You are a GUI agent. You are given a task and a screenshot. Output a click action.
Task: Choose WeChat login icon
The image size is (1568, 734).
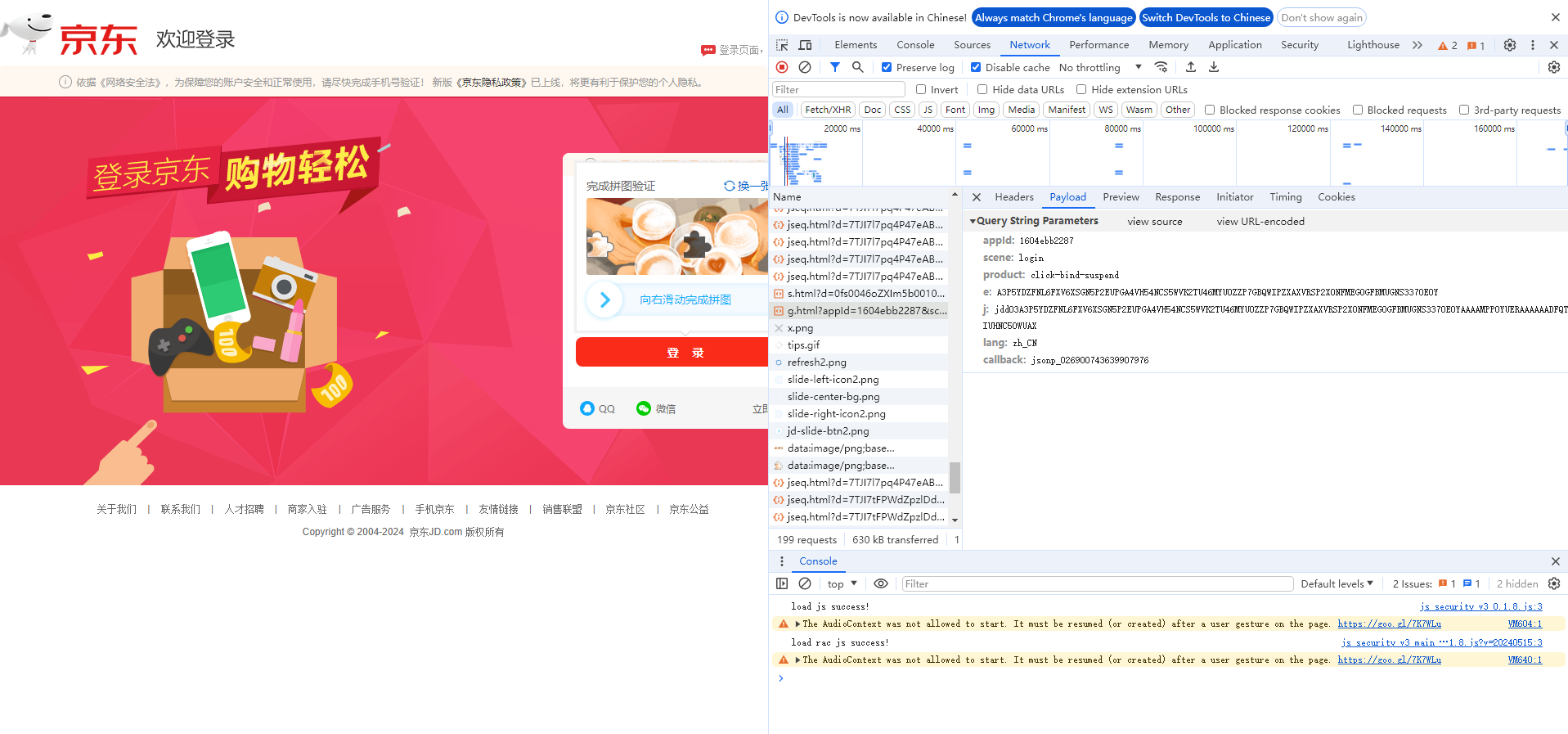click(644, 408)
